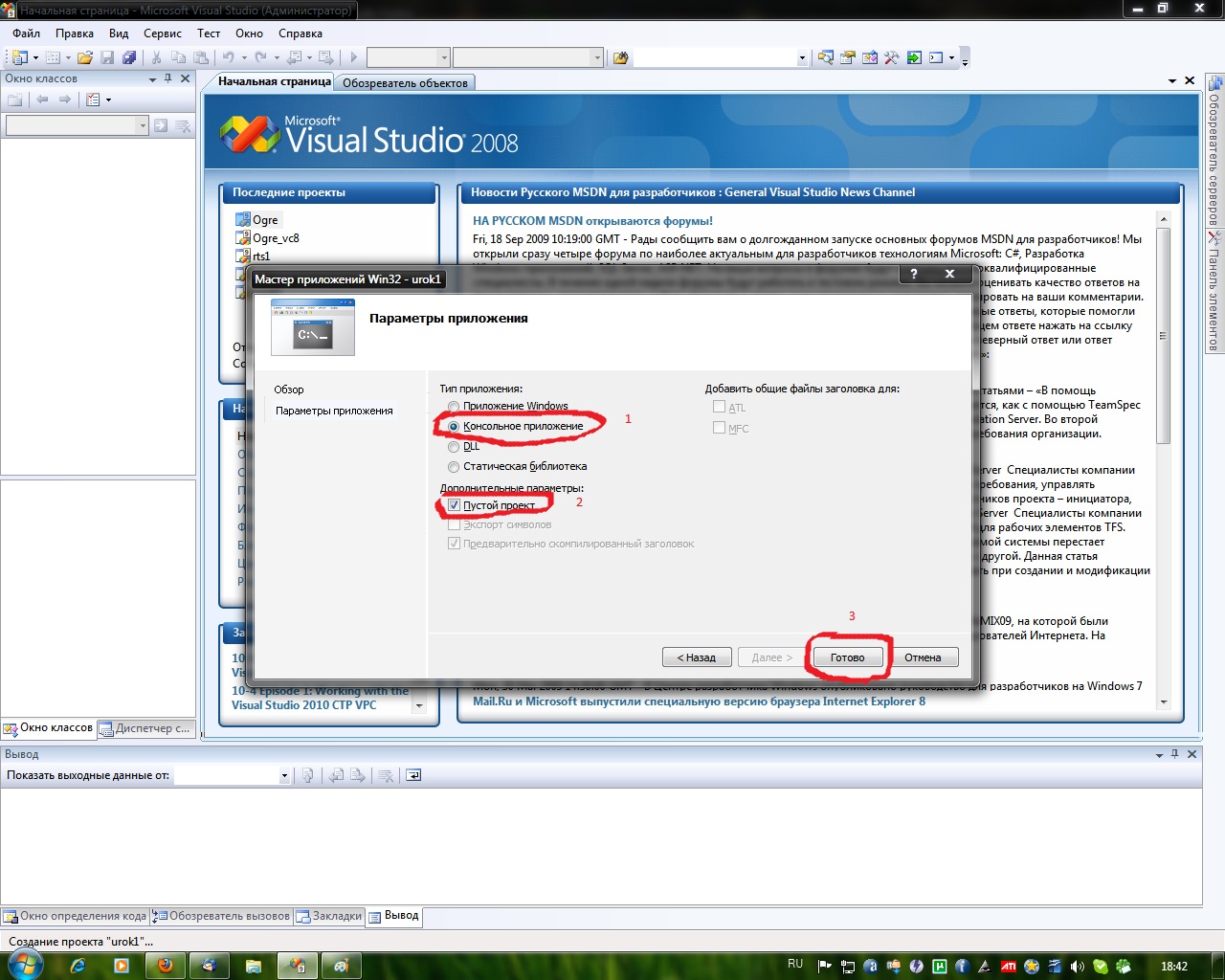Screen dimensions: 1225x980
Task: Open Solution Explorer from toolbar icon
Action: click(826, 57)
